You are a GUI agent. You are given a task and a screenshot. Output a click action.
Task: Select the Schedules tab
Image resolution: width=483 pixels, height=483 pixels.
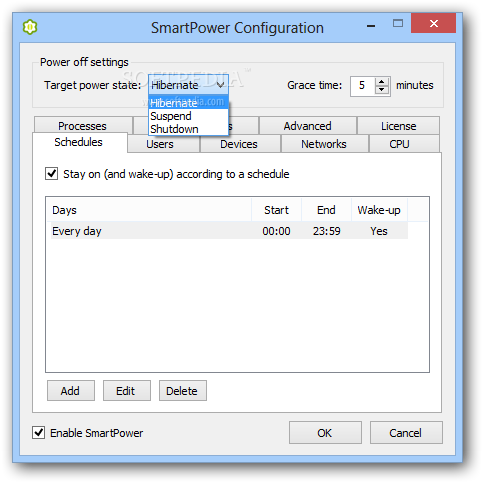pyautogui.click(x=79, y=142)
